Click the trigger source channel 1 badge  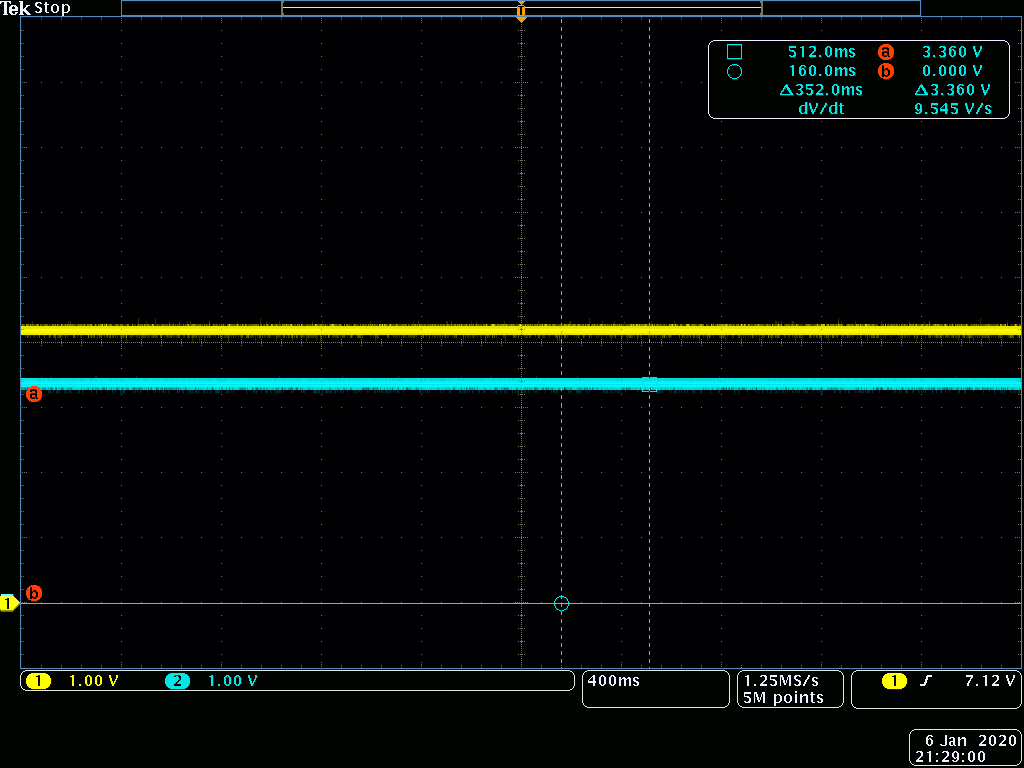(x=894, y=681)
